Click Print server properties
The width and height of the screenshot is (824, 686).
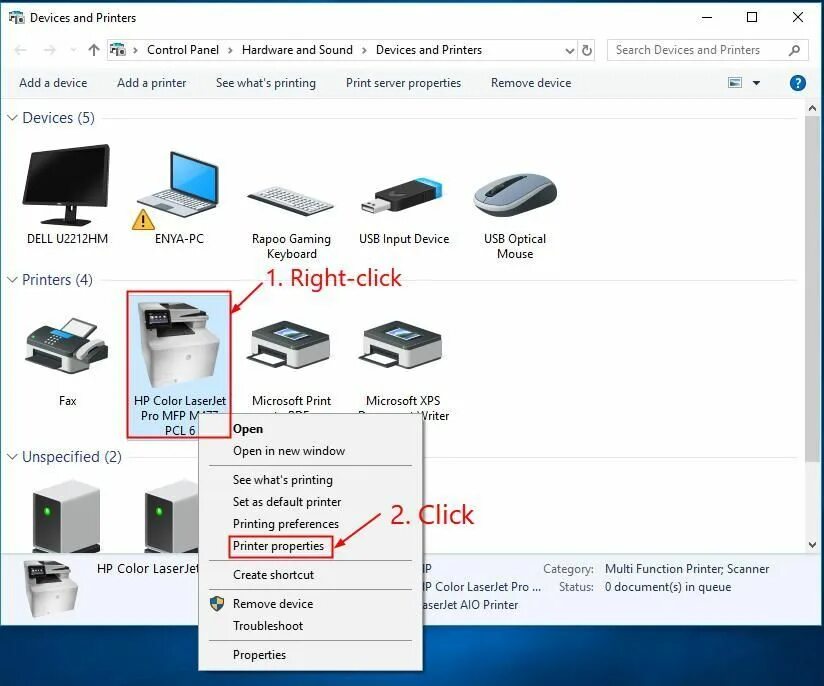pos(403,83)
